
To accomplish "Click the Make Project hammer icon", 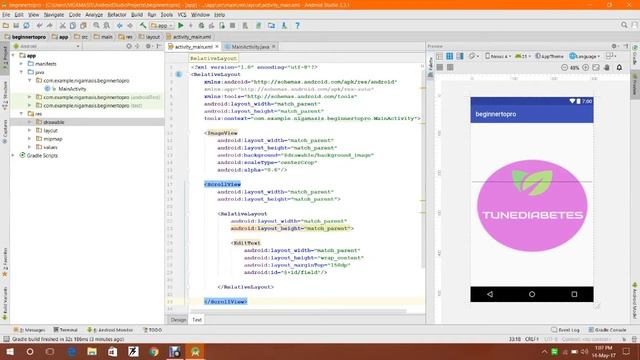I will click(143, 25).
